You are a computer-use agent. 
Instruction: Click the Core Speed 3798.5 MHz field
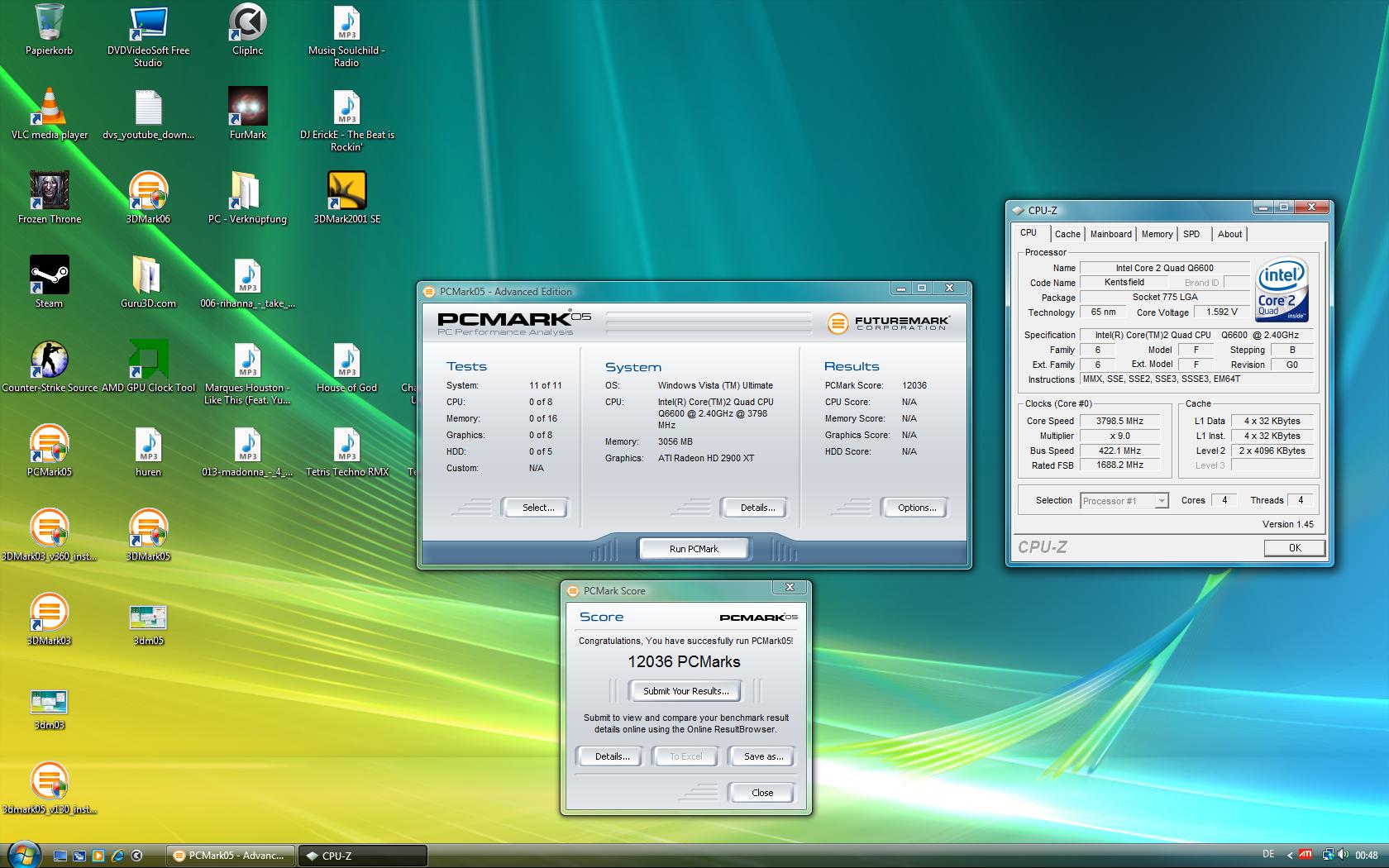(x=1119, y=421)
